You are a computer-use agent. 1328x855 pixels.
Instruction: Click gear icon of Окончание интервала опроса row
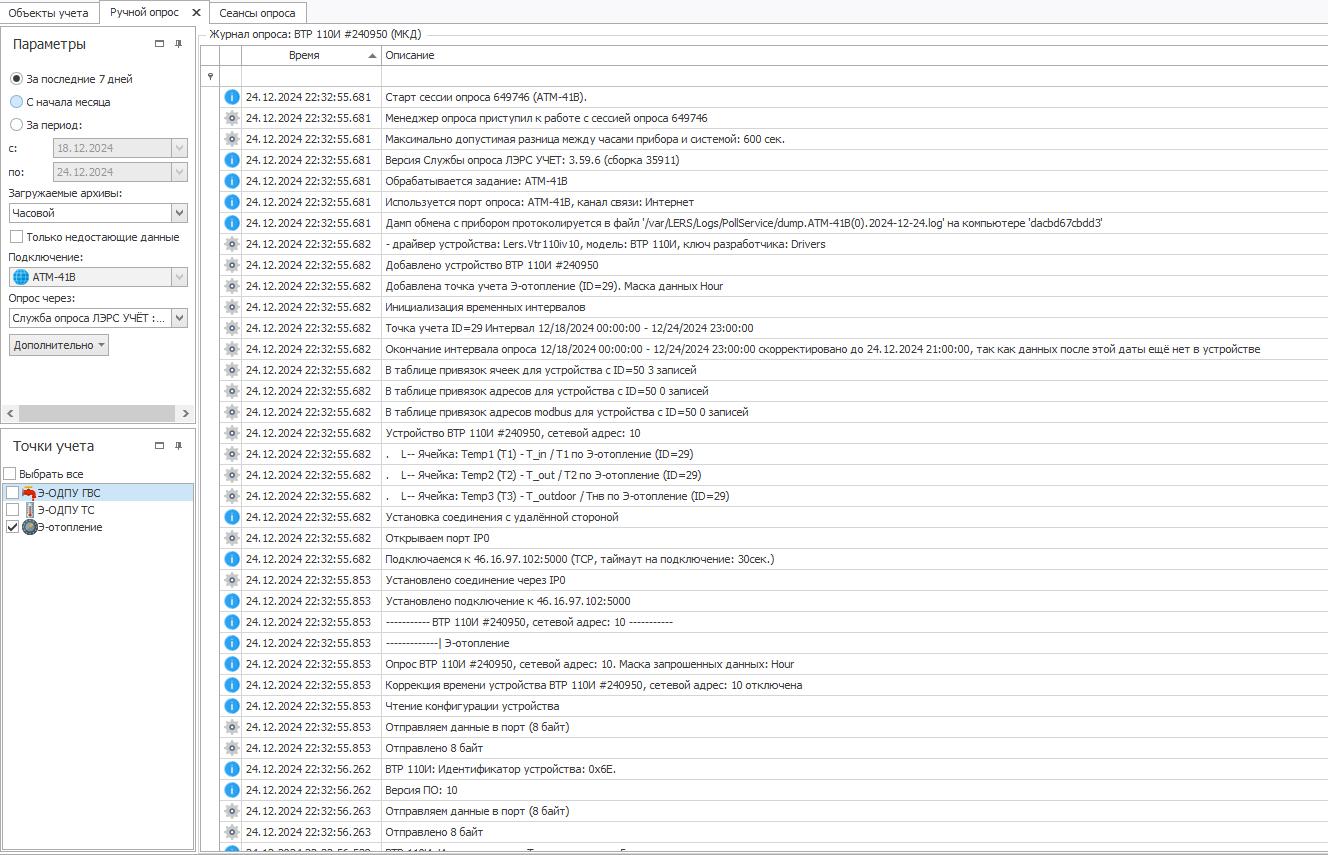point(232,349)
